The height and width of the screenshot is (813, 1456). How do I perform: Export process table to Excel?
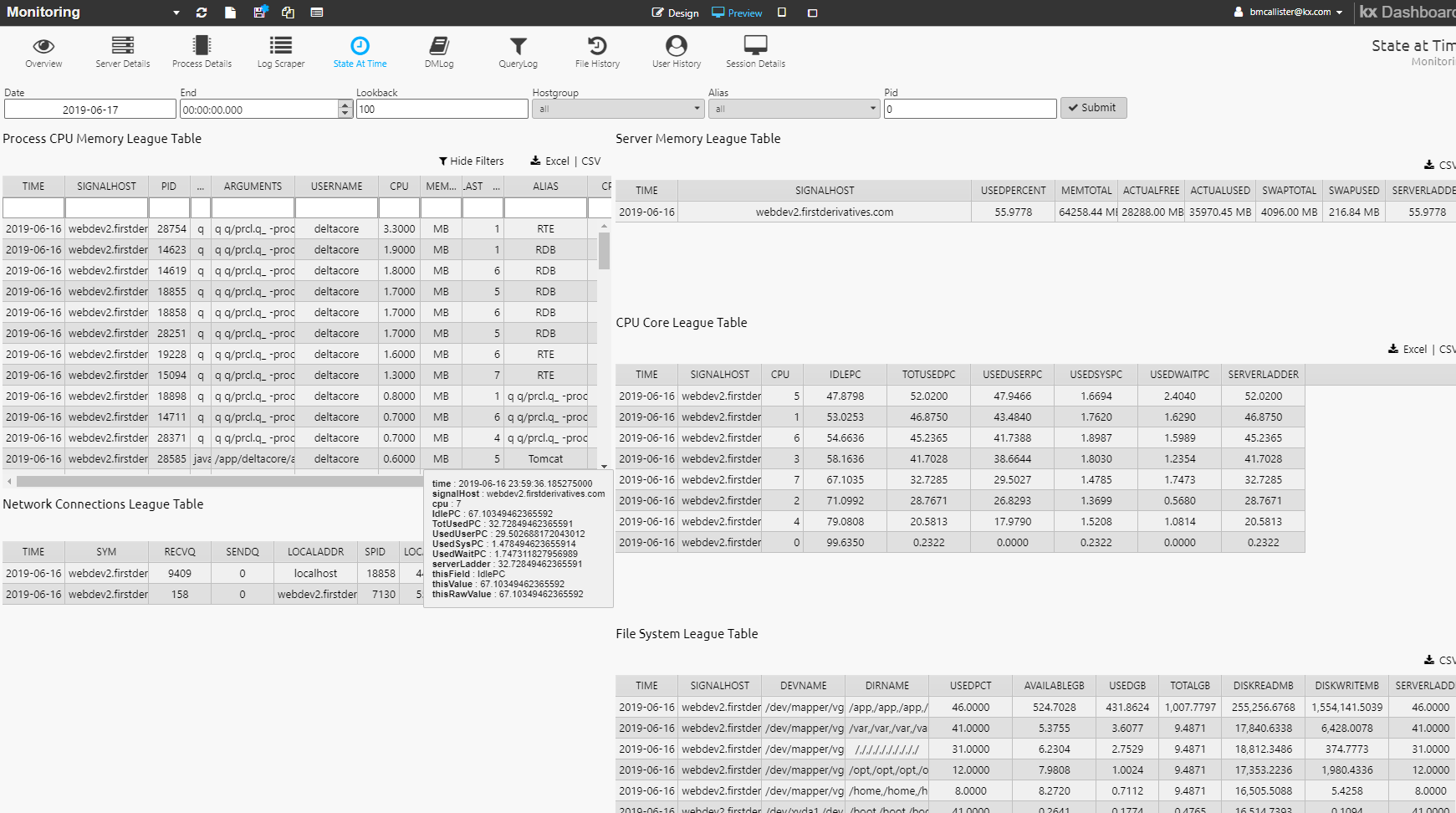coord(550,161)
